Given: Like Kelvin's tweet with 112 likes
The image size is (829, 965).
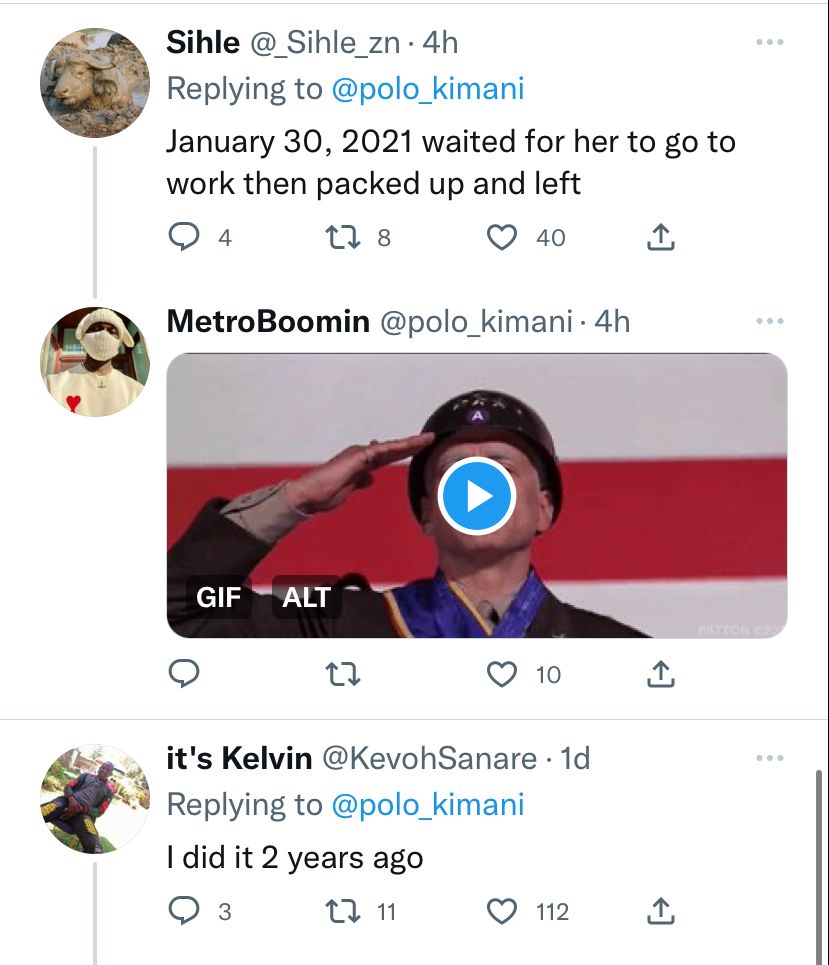Looking at the screenshot, I should pos(502,911).
